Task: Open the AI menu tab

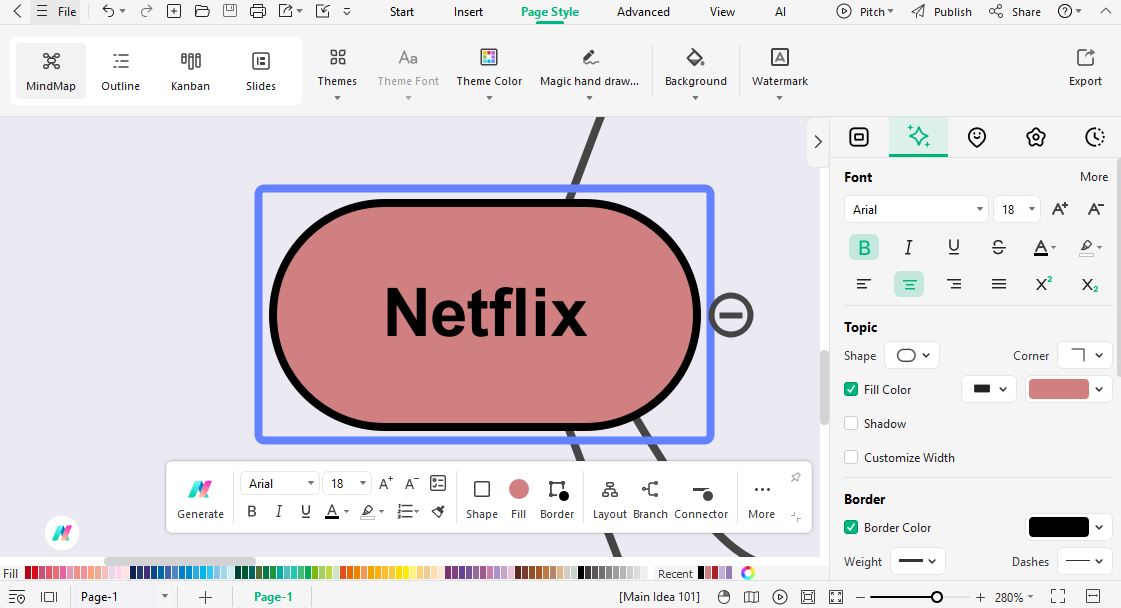Action: 781,11
